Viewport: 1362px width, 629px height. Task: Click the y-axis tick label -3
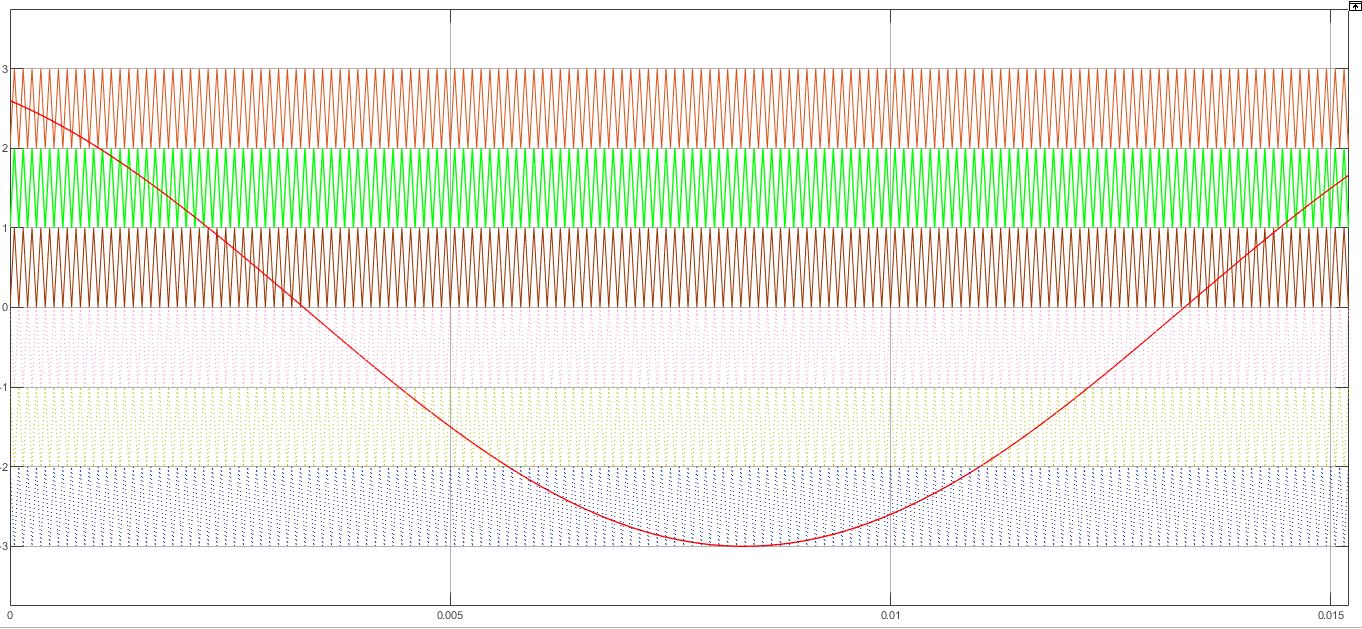[x=5, y=546]
